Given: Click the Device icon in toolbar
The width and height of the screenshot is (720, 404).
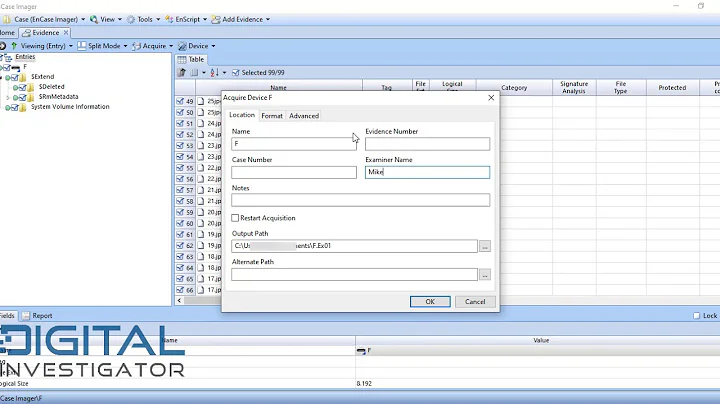Looking at the screenshot, I should tap(182, 46).
